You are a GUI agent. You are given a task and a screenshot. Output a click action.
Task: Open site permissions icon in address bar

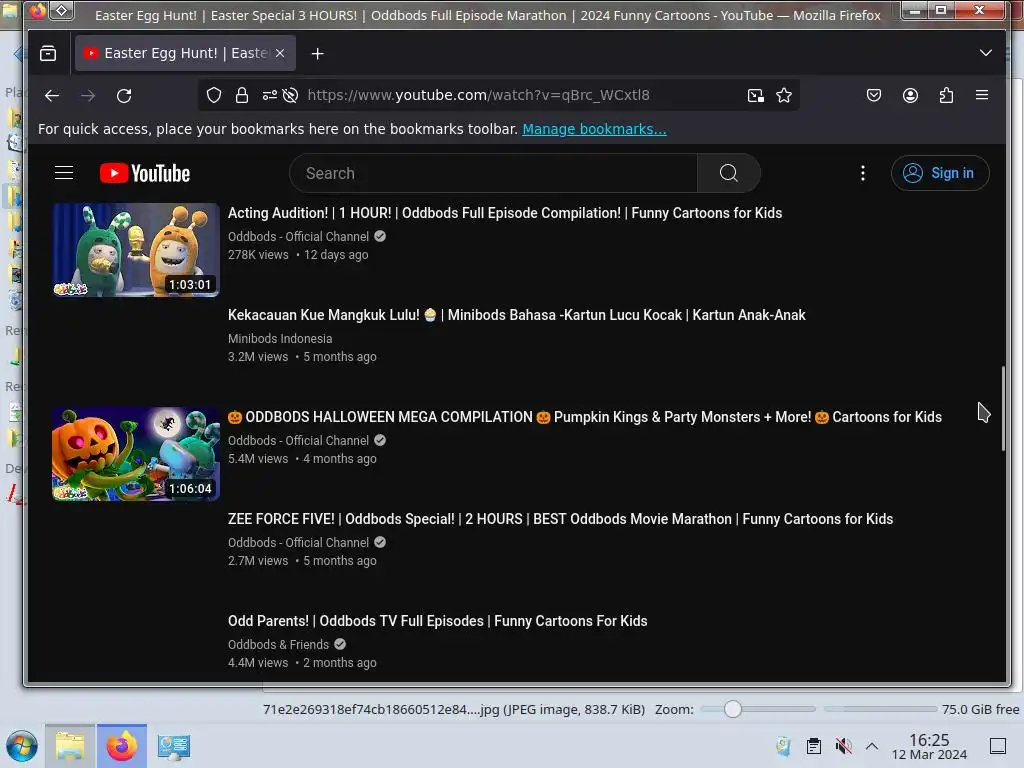point(270,95)
